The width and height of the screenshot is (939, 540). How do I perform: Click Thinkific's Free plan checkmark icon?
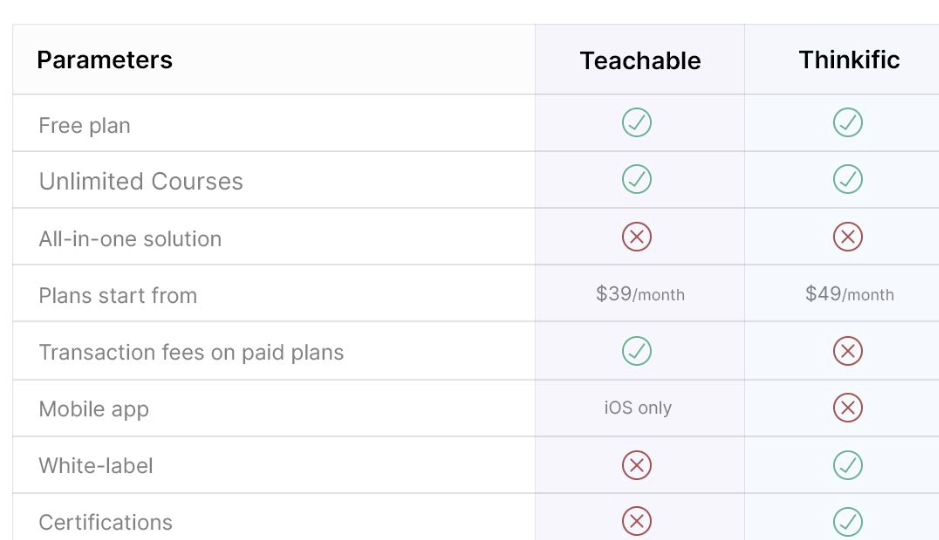coord(848,123)
